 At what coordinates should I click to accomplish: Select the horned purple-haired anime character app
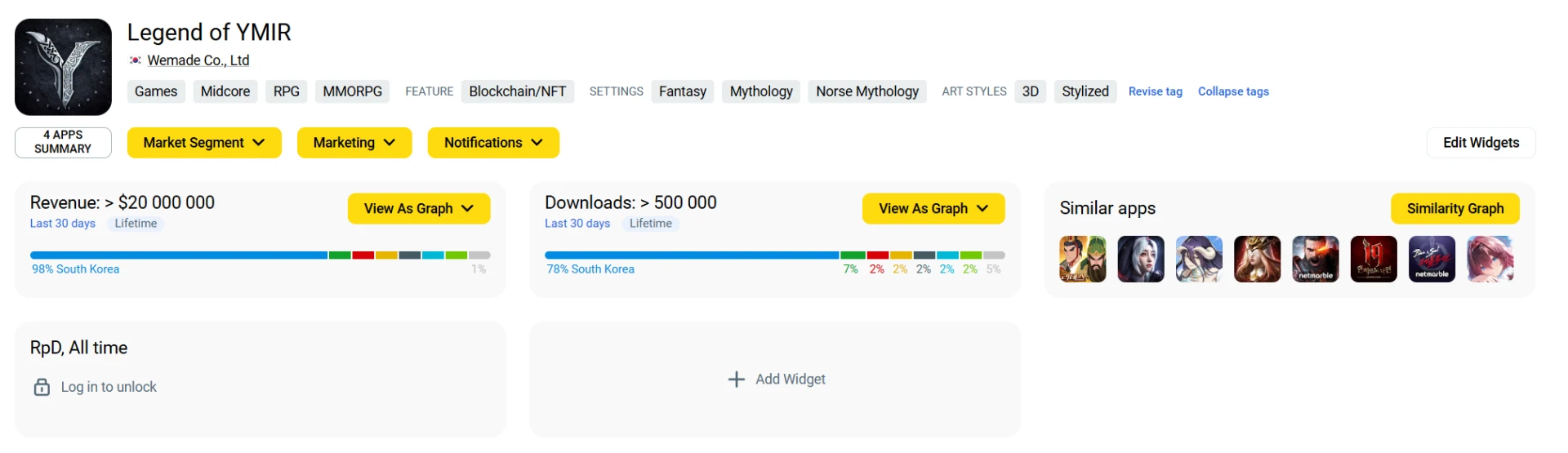[x=1199, y=259]
